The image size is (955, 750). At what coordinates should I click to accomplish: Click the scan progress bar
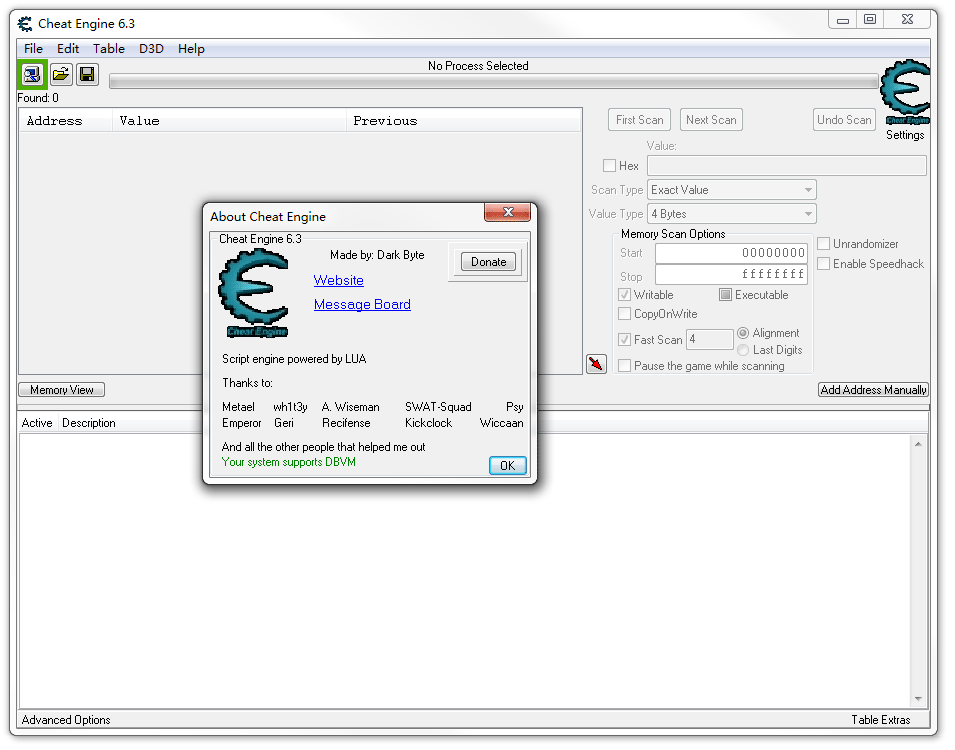tap(493, 82)
